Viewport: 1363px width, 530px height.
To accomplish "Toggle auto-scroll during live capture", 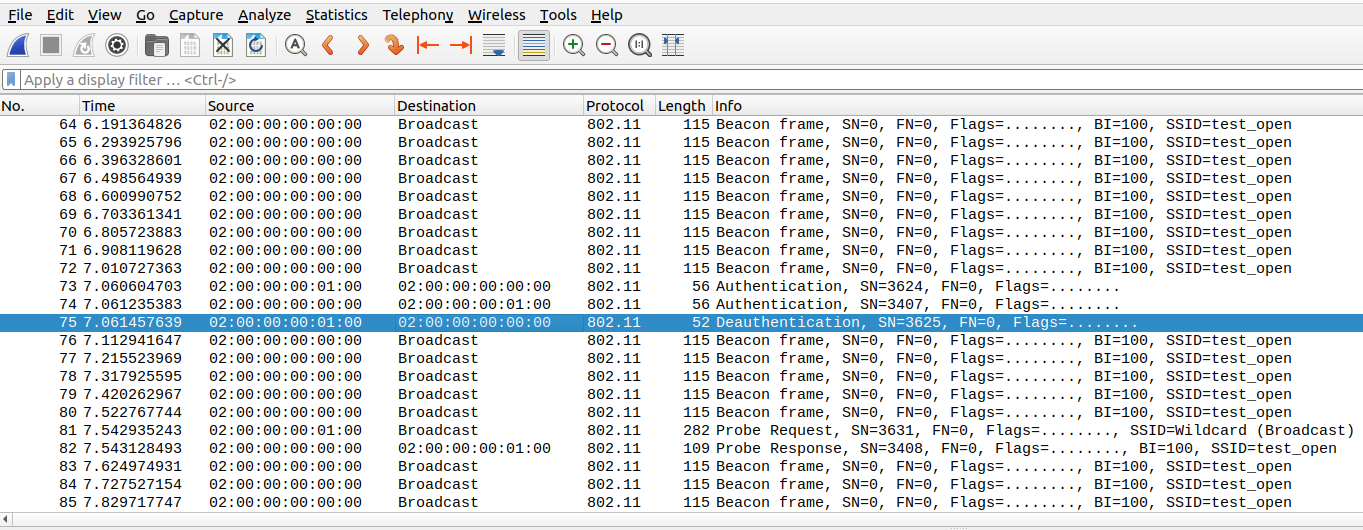I will tap(493, 45).
